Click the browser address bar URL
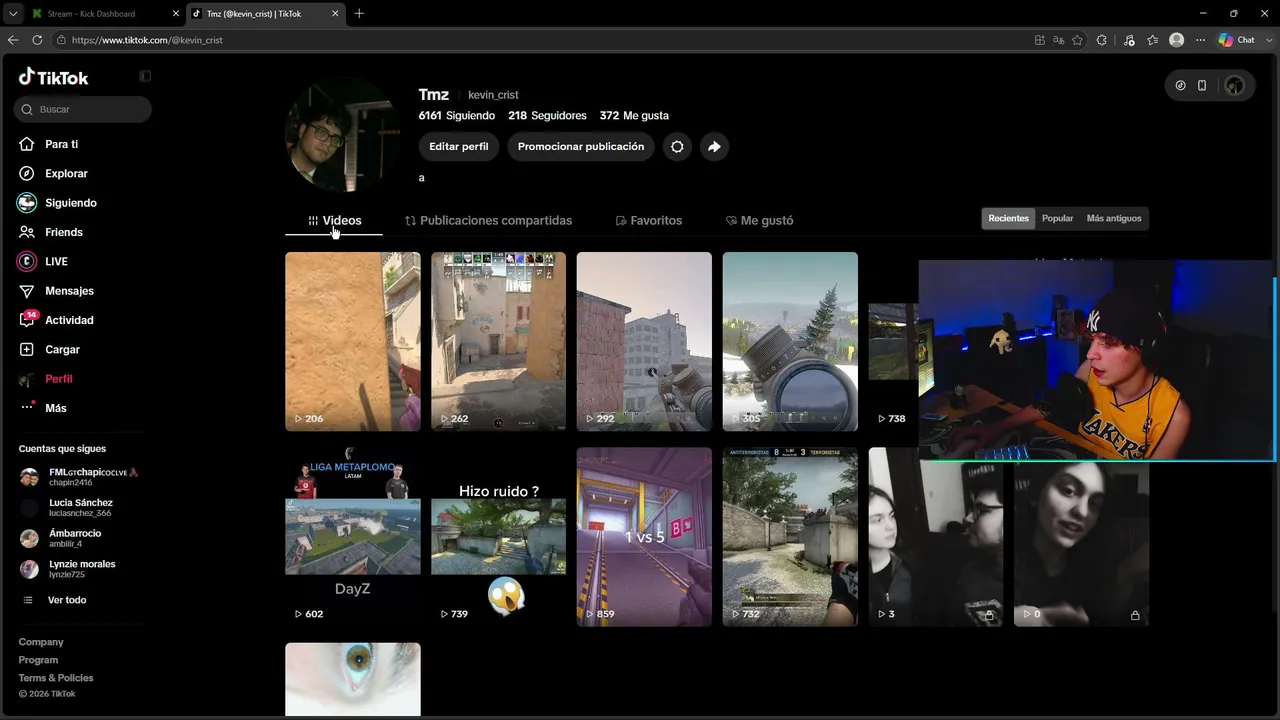Image resolution: width=1280 pixels, height=720 pixels. coord(147,40)
